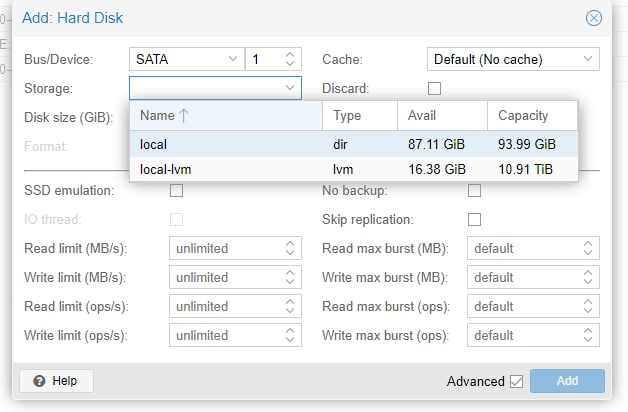The width and height of the screenshot is (628, 412).
Task: Select the local-lvm storage entry
Action: (x=354, y=169)
